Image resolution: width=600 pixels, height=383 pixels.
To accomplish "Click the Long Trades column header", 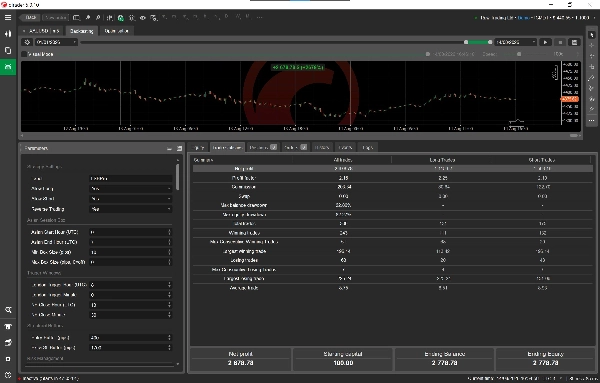I will 443,160.
